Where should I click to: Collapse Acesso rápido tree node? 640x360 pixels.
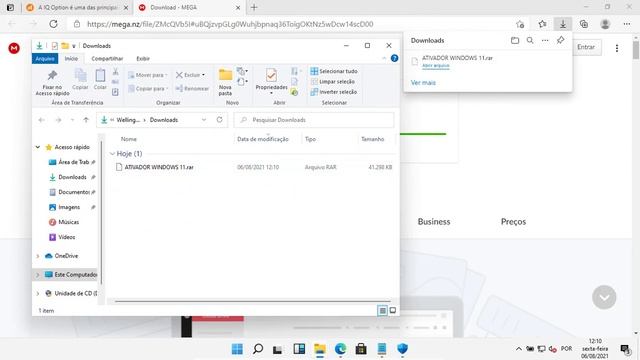tap(38, 147)
